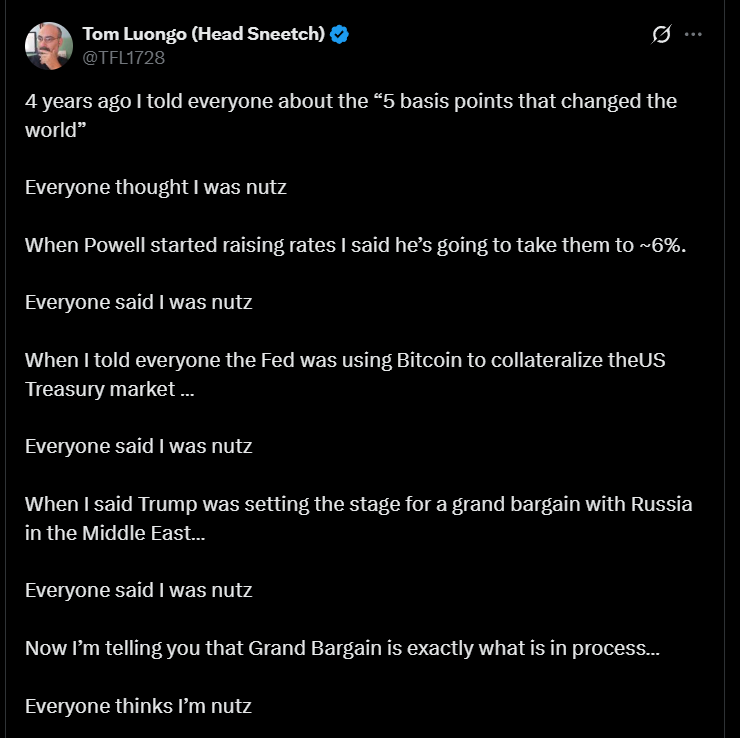Click the word "Bitcoin" in the post

[x=436, y=360]
